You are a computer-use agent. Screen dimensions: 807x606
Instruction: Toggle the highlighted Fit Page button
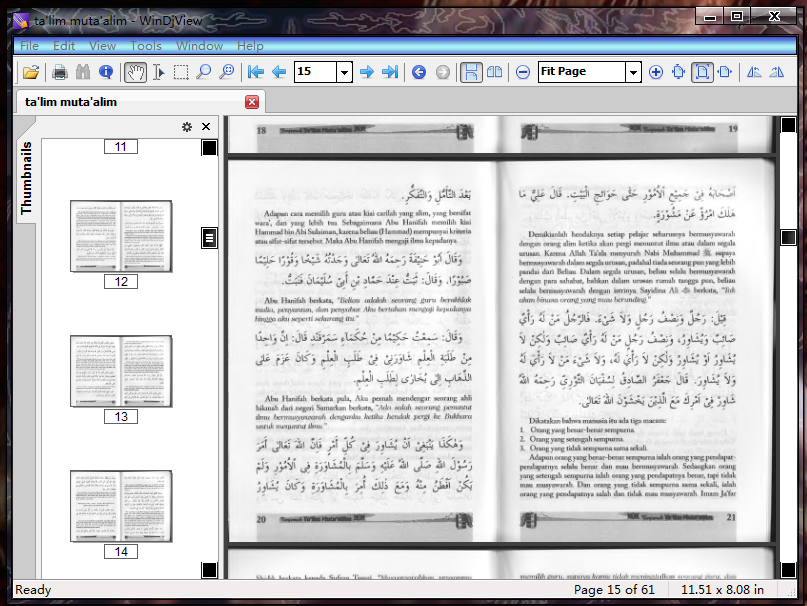pos(702,72)
